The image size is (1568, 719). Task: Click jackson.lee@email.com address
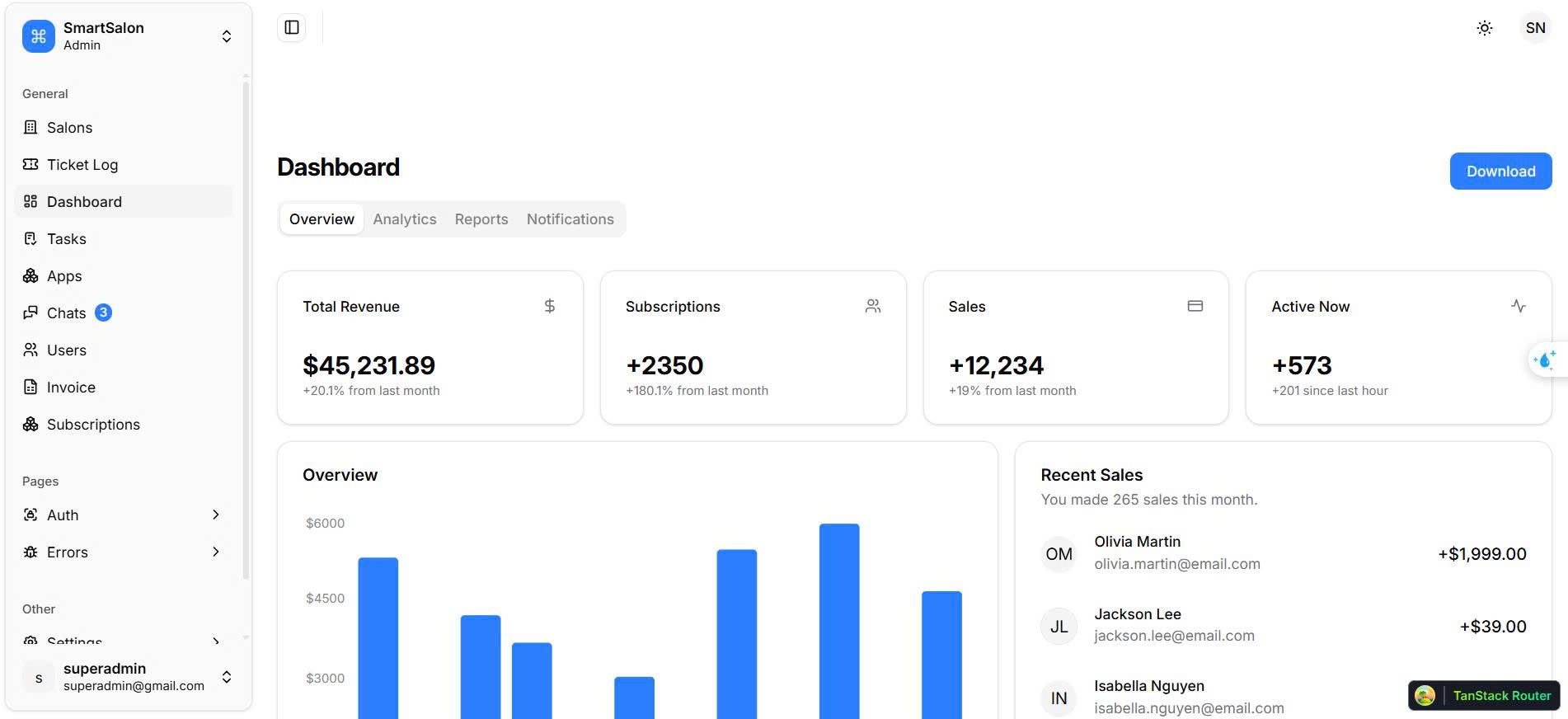pyautogui.click(x=1174, y=636)
